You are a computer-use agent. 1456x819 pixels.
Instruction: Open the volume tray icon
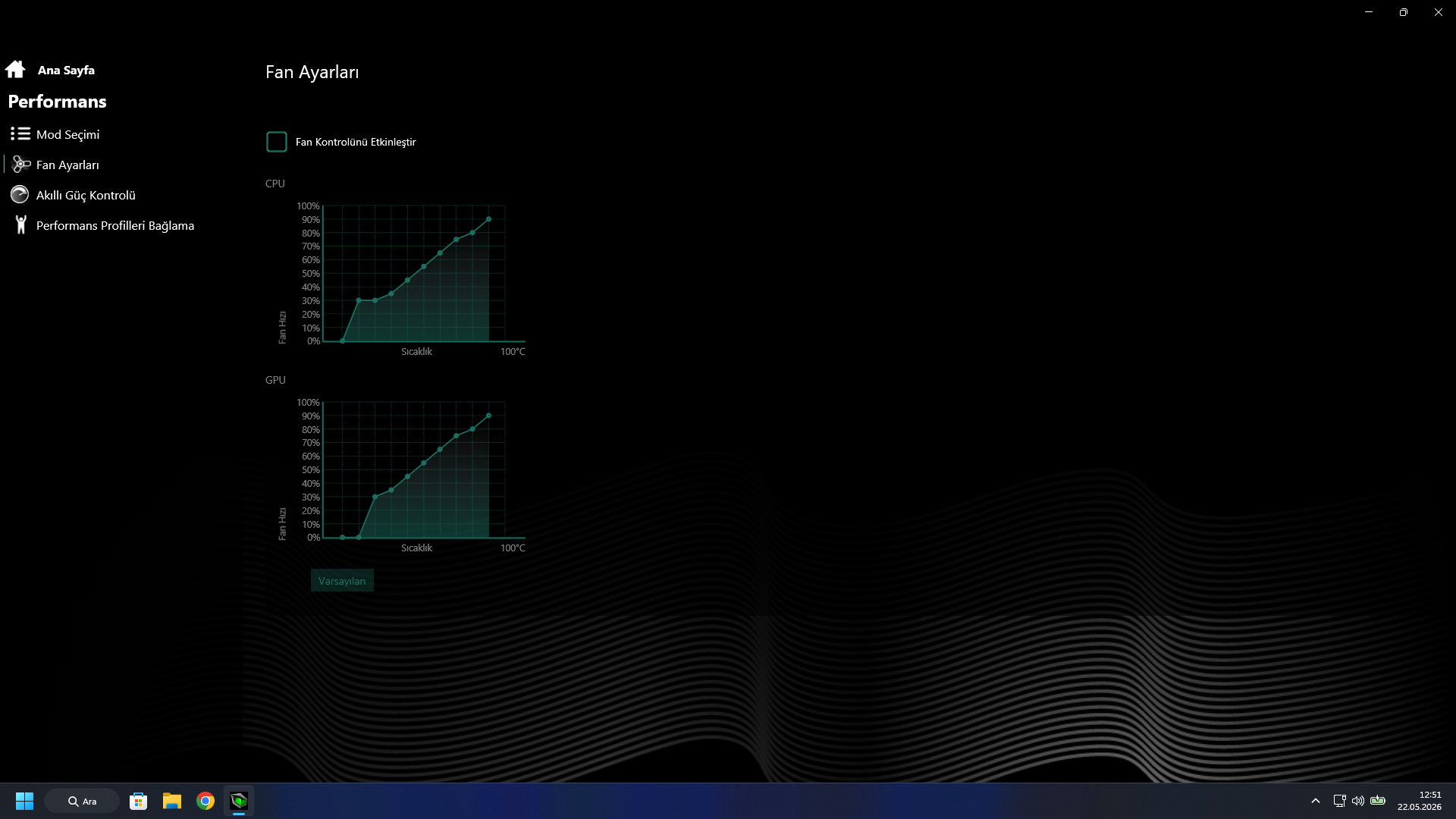tap(1358, 801)
